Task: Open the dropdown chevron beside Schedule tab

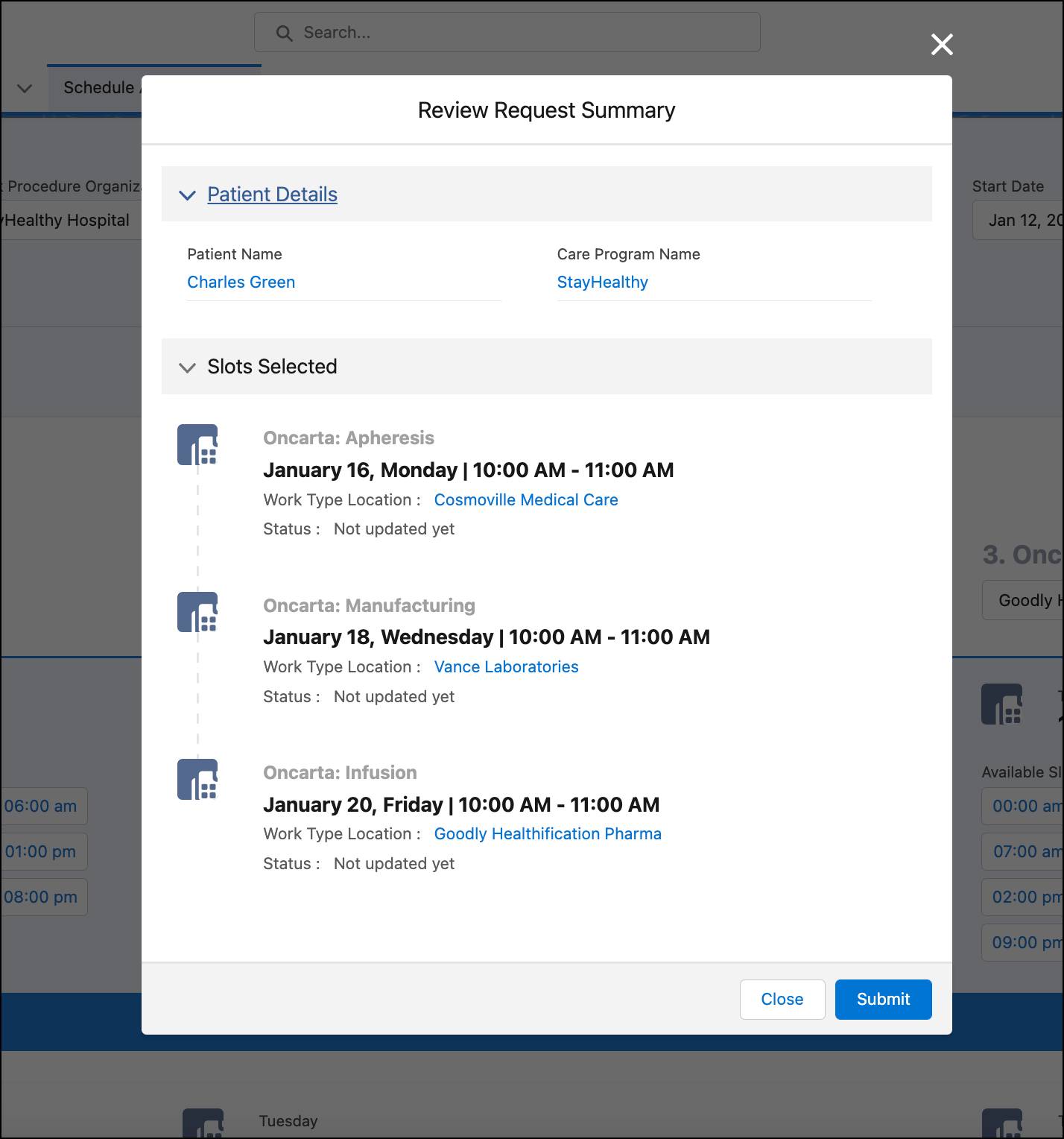Action: pyautogui.click(x=25, y=89)
